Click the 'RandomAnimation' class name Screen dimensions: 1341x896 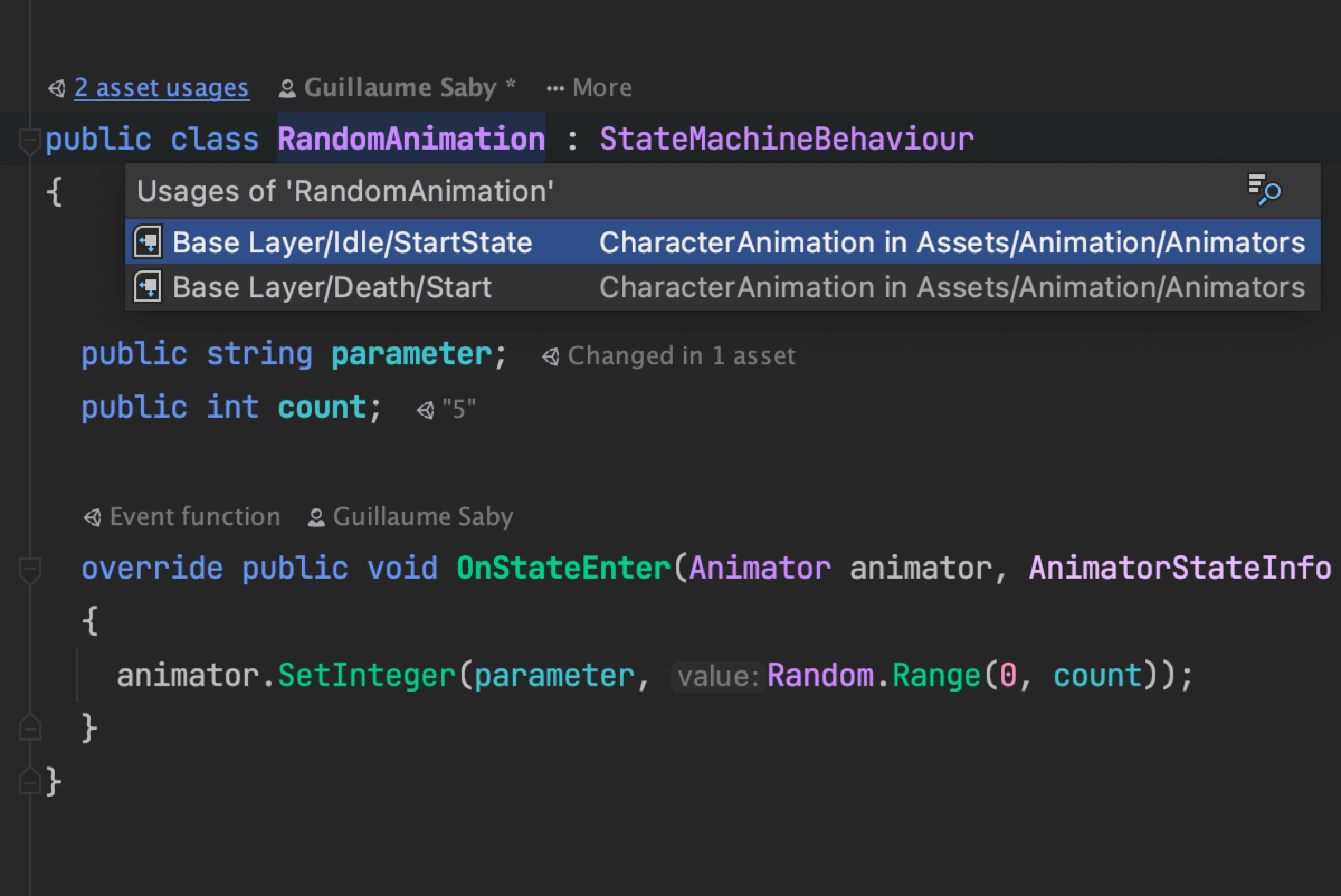pyautogui.click(x=411, y=139)
